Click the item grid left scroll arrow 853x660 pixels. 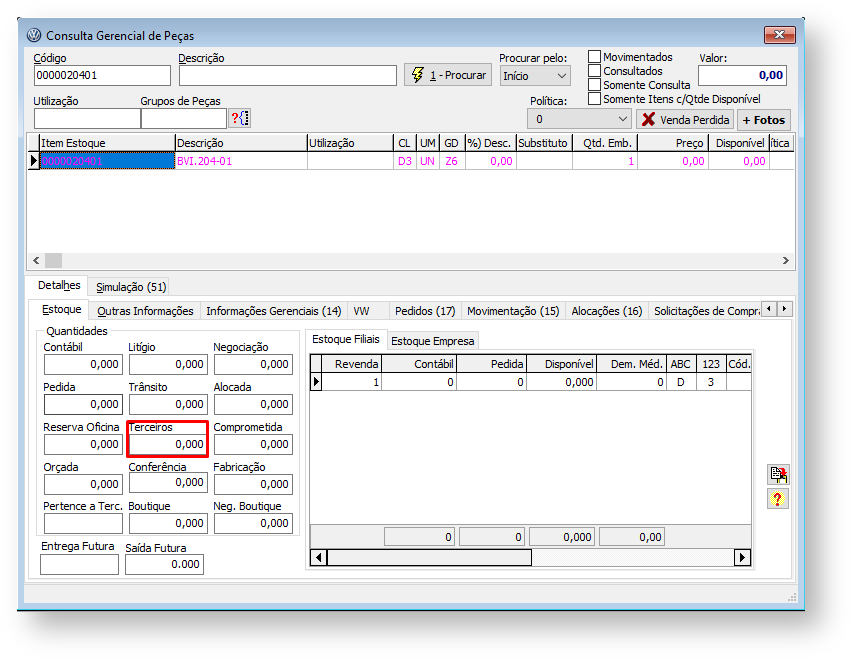click(x=36, y=261)
